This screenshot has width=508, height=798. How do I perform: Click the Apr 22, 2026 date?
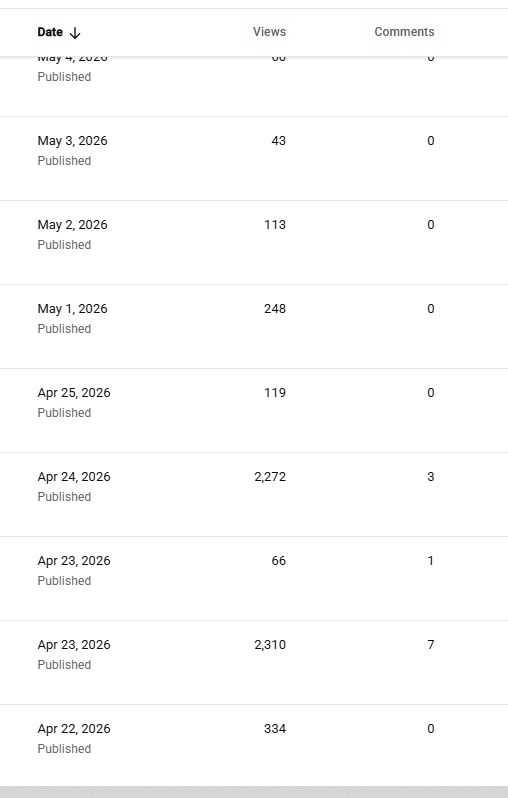[74, 729]
